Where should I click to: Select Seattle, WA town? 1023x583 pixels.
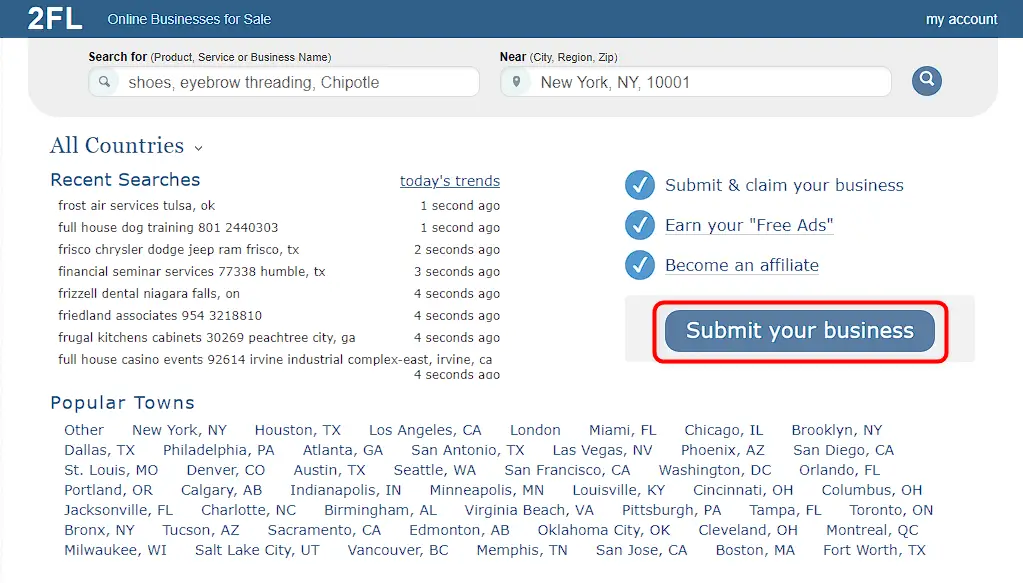tap(435, 470)
